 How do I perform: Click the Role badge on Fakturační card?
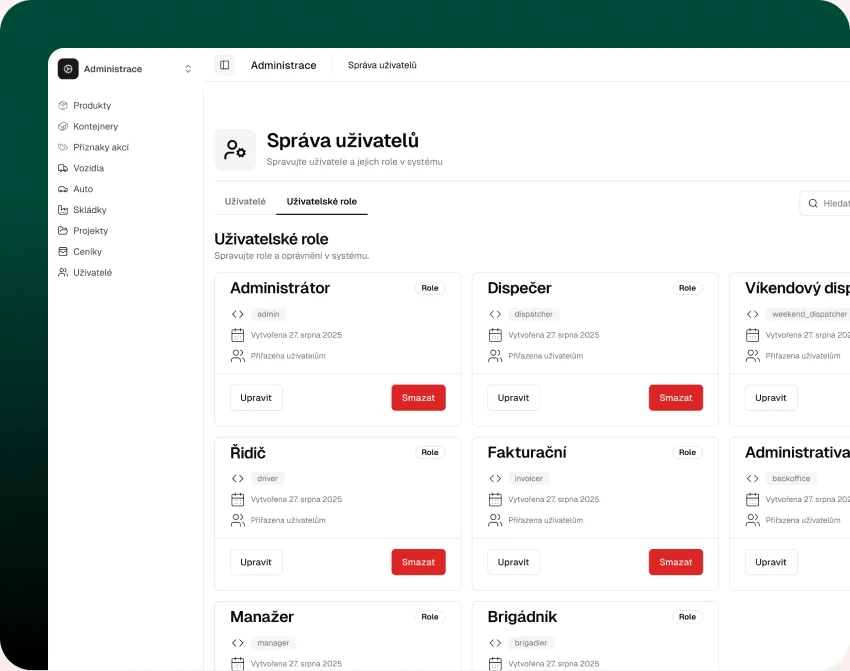(687, 452)
